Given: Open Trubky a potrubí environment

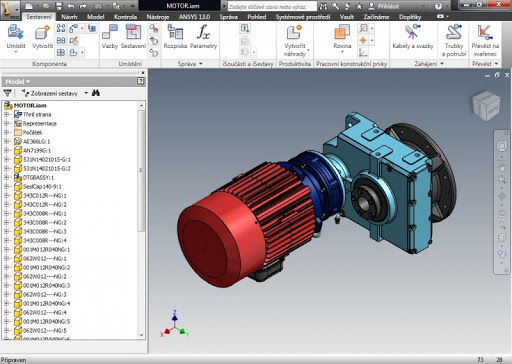Looking at the screenshot, I should point(453,33).
